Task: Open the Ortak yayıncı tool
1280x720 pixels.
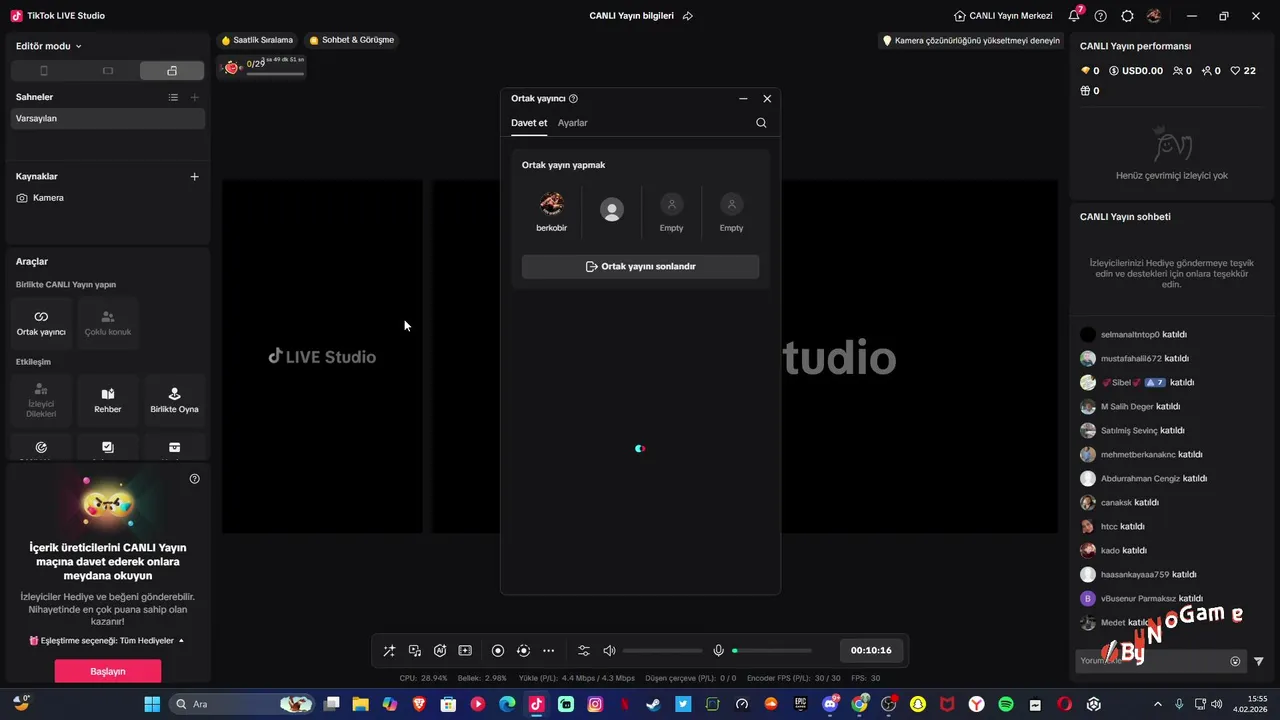Action: pos(41,323)
